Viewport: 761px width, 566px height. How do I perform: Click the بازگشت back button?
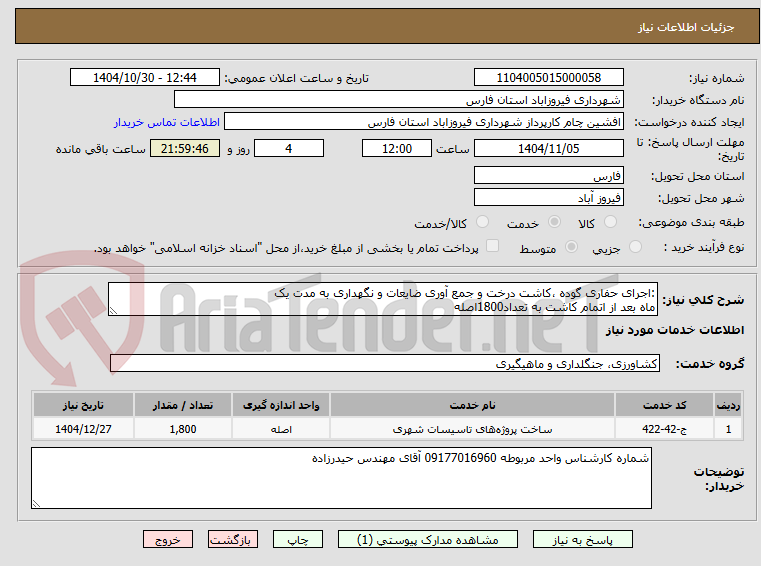click(232, 539)
